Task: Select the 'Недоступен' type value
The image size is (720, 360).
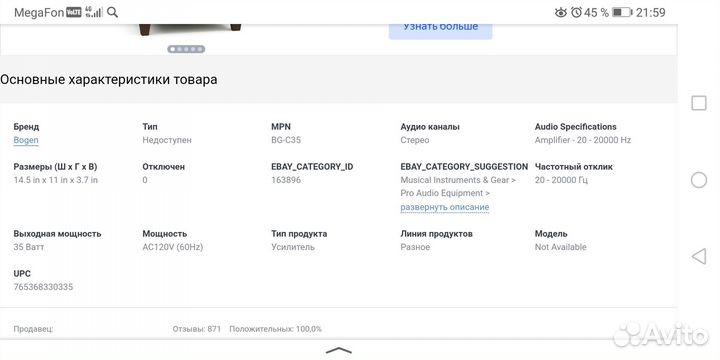Action: pyautogui.click(x=167, y=140)
